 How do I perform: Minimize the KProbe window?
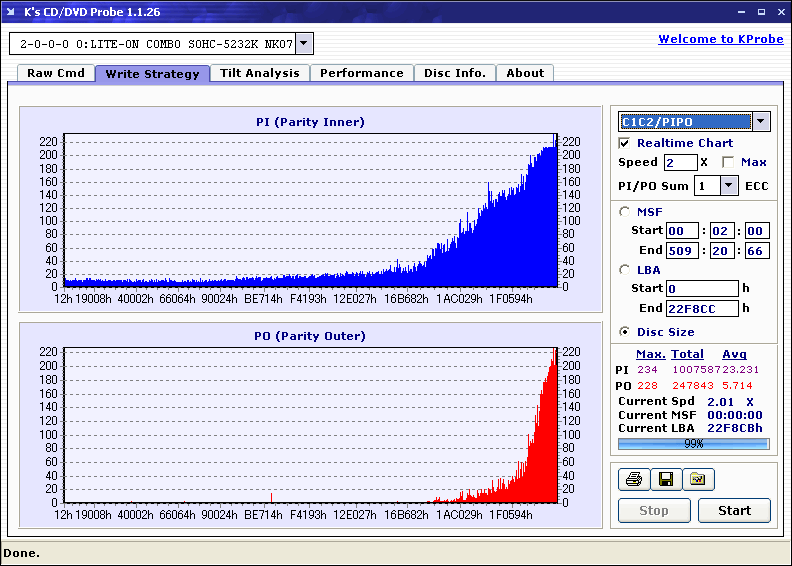(x=741, y=12)
